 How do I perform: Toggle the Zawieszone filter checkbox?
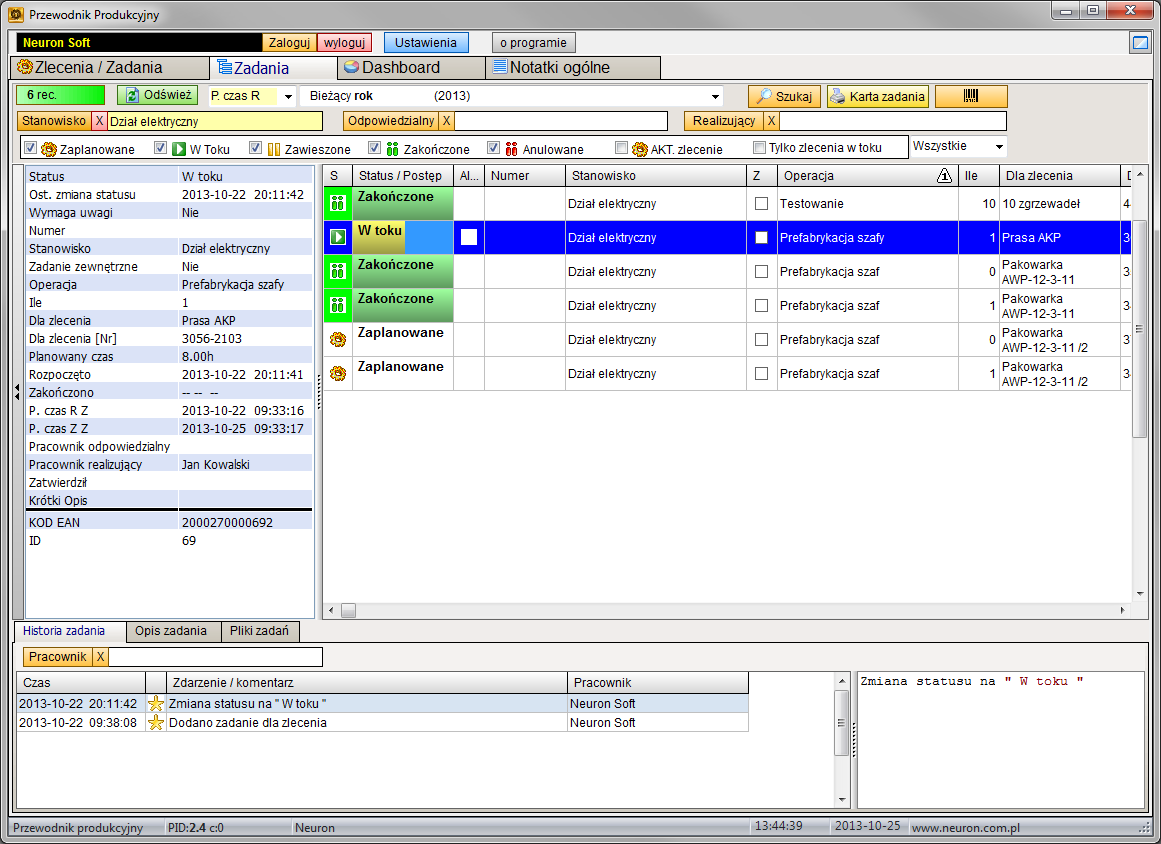[255, 147]
